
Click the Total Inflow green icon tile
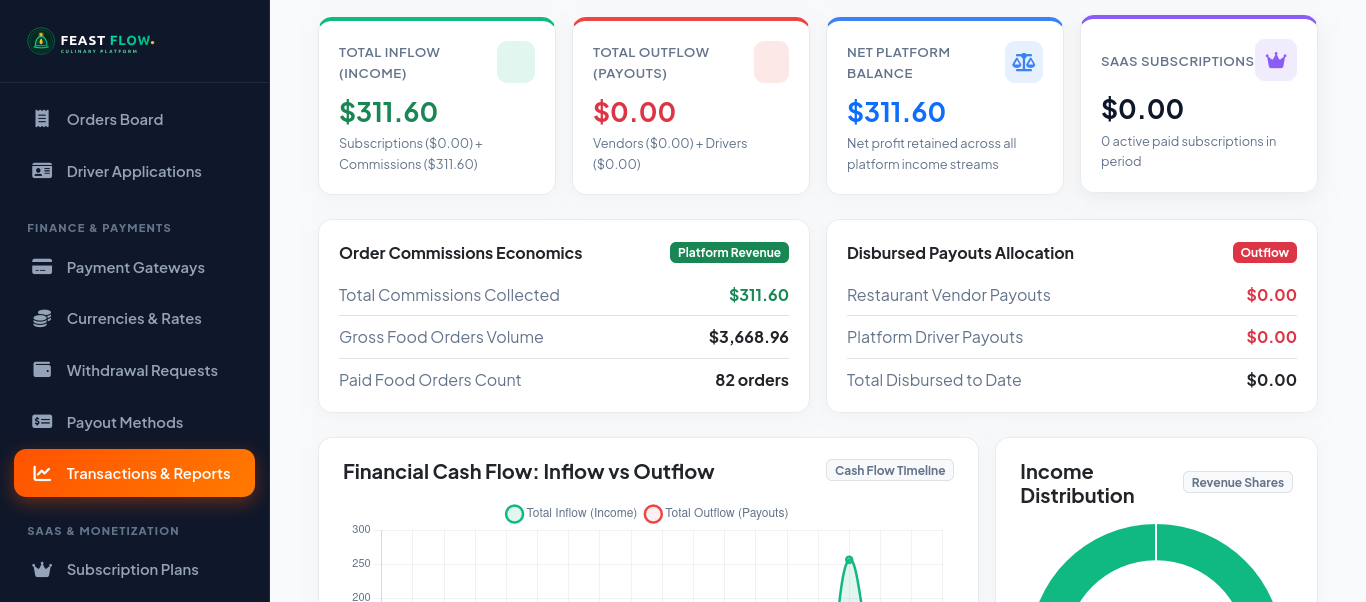click(516, 62)
